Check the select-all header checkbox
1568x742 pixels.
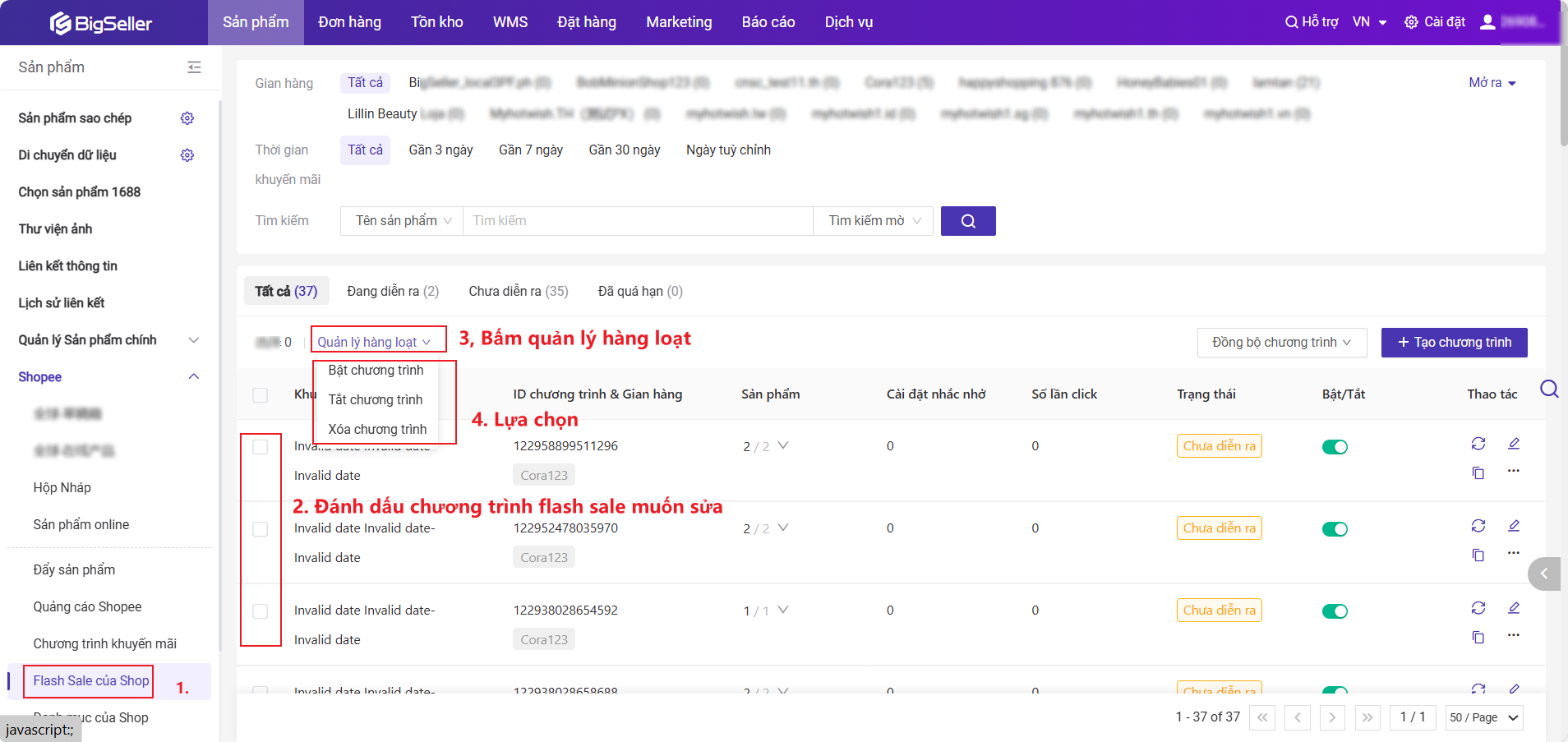[x=261, y=395]
